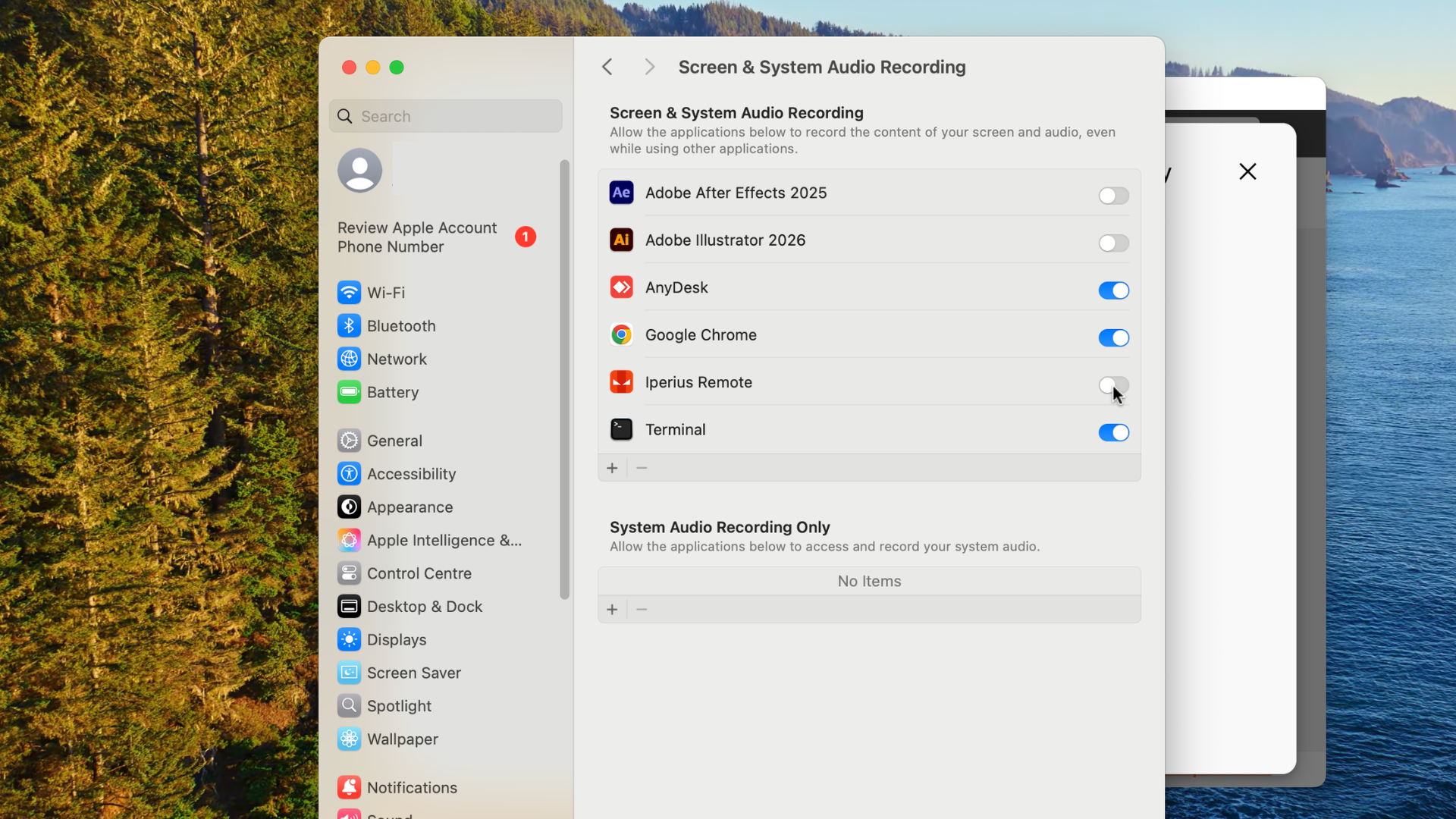This screenshot has height=819, width=1456.
Task: Select the Google Chrome row label
Action: pyautogui.click(x=701, y=334)
